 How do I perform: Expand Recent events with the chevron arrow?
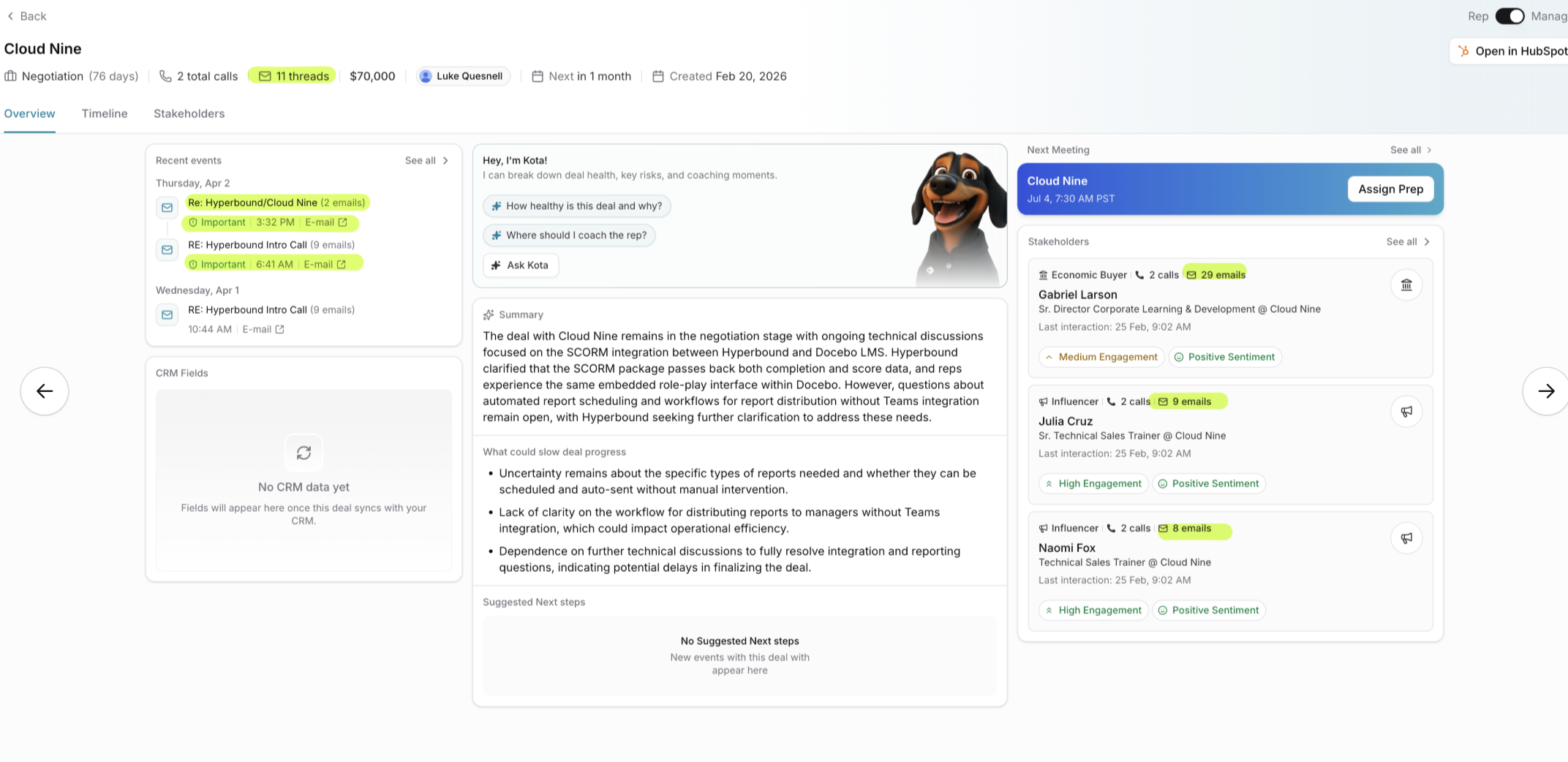(445, 160)
